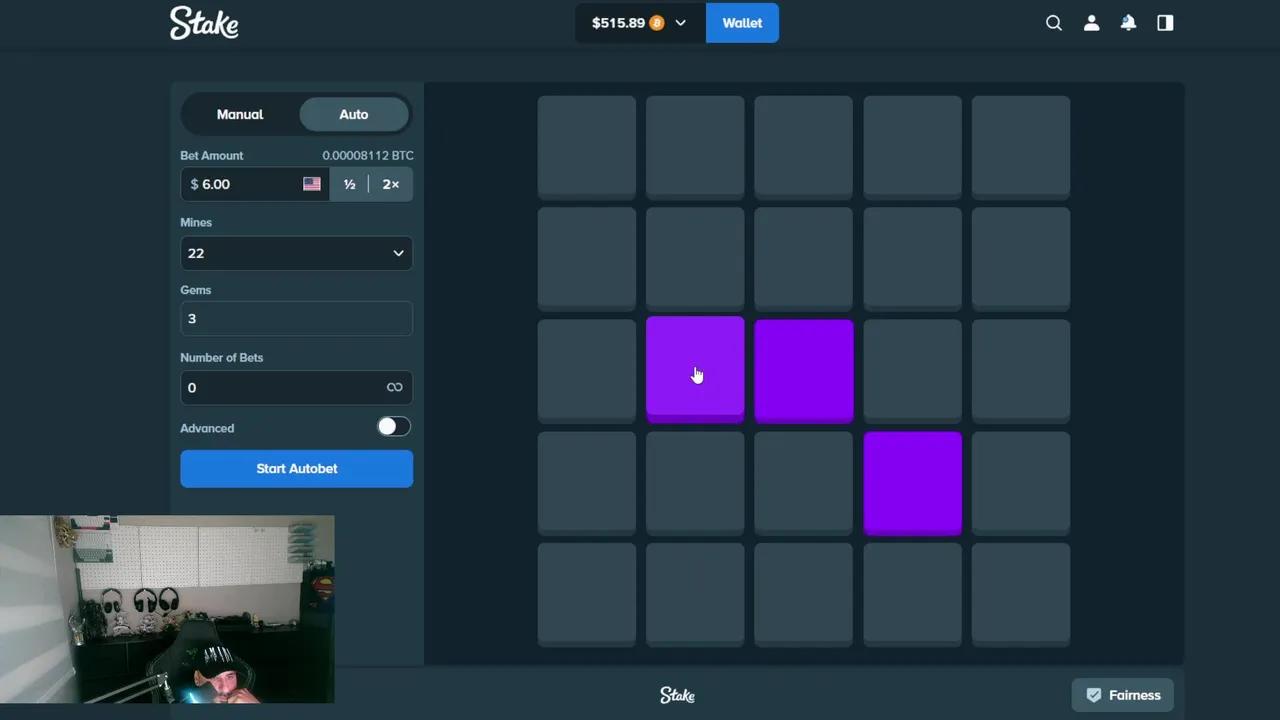Click the US flag currency icon

tap(312, 184)
